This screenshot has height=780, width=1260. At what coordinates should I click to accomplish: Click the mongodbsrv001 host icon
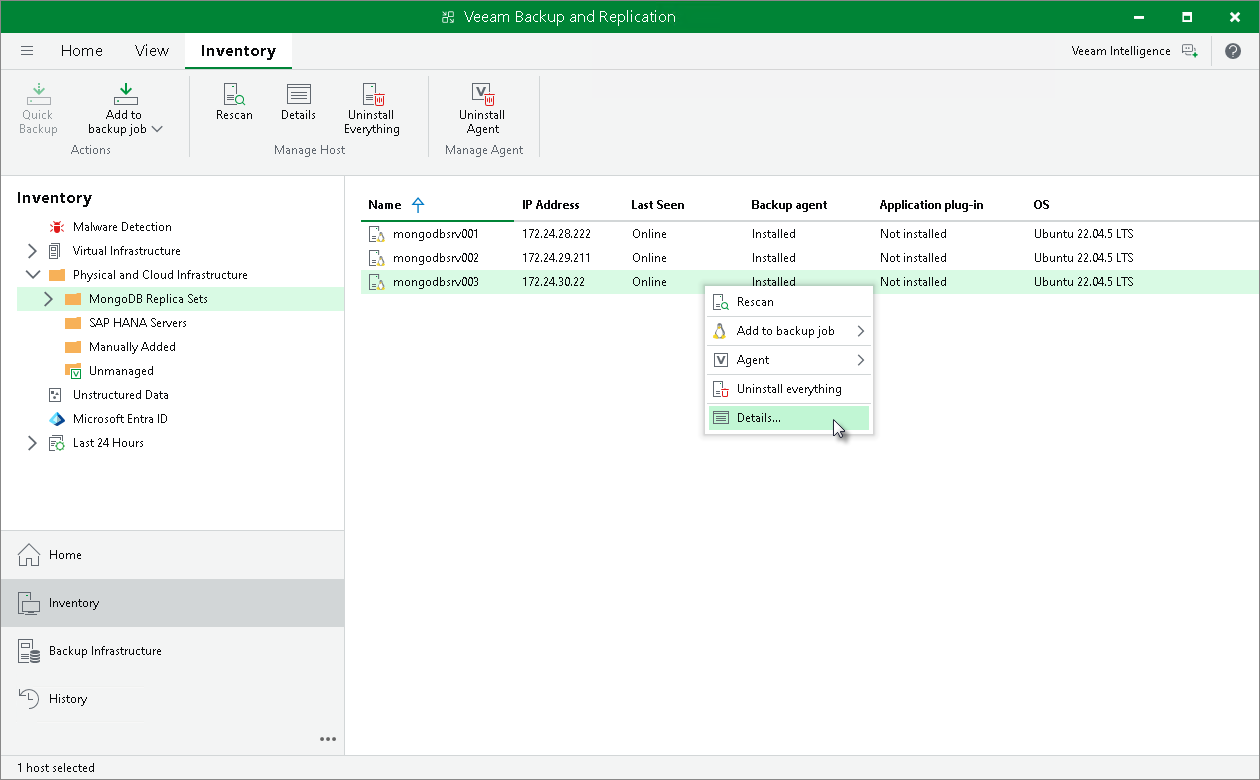[376, 234]
